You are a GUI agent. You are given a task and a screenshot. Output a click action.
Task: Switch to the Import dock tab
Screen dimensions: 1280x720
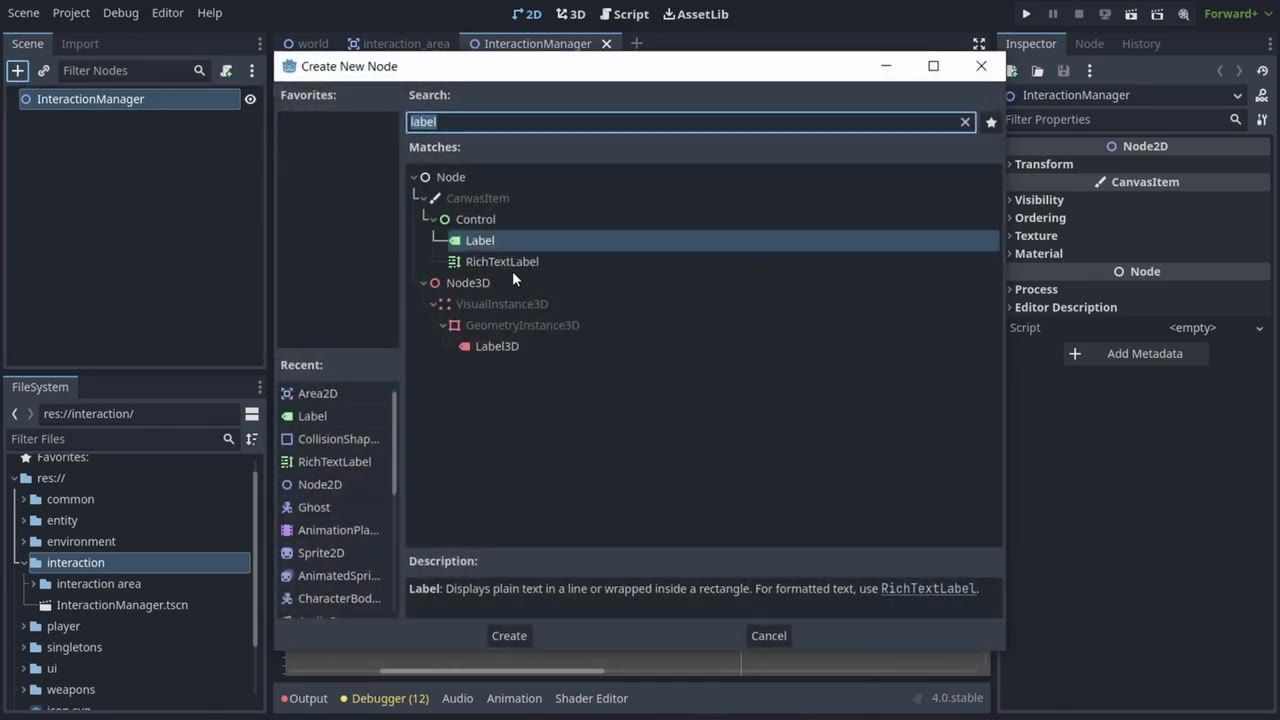coord(80,44)
